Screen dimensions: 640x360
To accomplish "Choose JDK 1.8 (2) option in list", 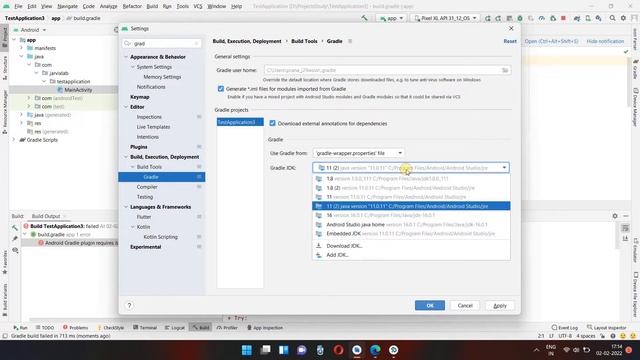I will 411,188.
